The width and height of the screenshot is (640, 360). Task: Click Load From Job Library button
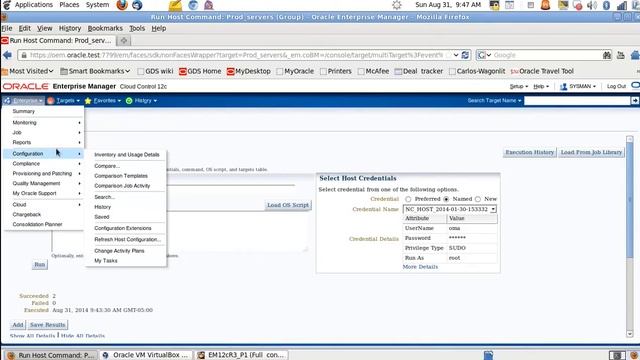point(591,152)
